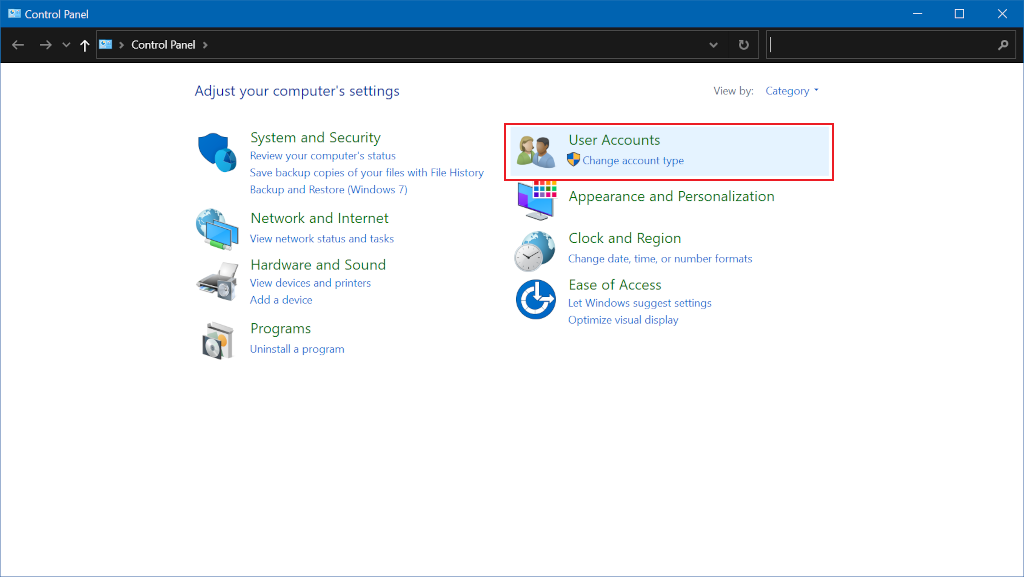Open Save backup copies with File History
The width and height of the screenshot is (1024, 577).
point(366,173)
